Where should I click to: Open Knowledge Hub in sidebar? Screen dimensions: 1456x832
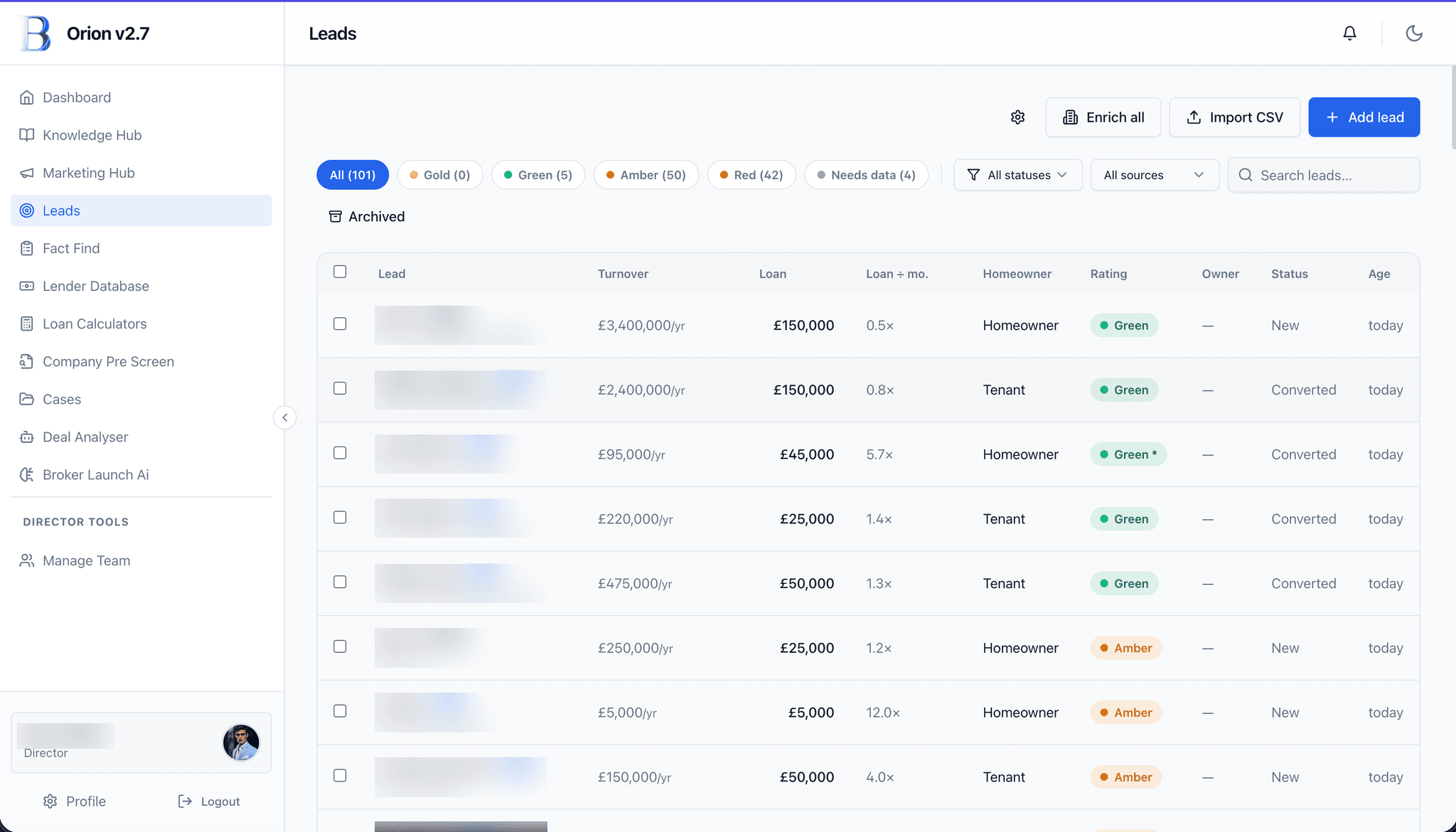tap(141, 135)
